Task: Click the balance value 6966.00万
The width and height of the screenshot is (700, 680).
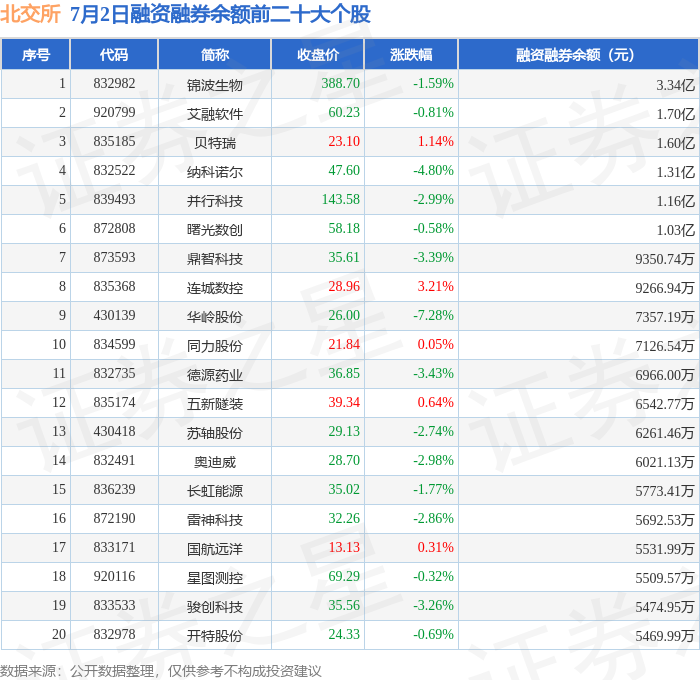Action: [665, 375]
